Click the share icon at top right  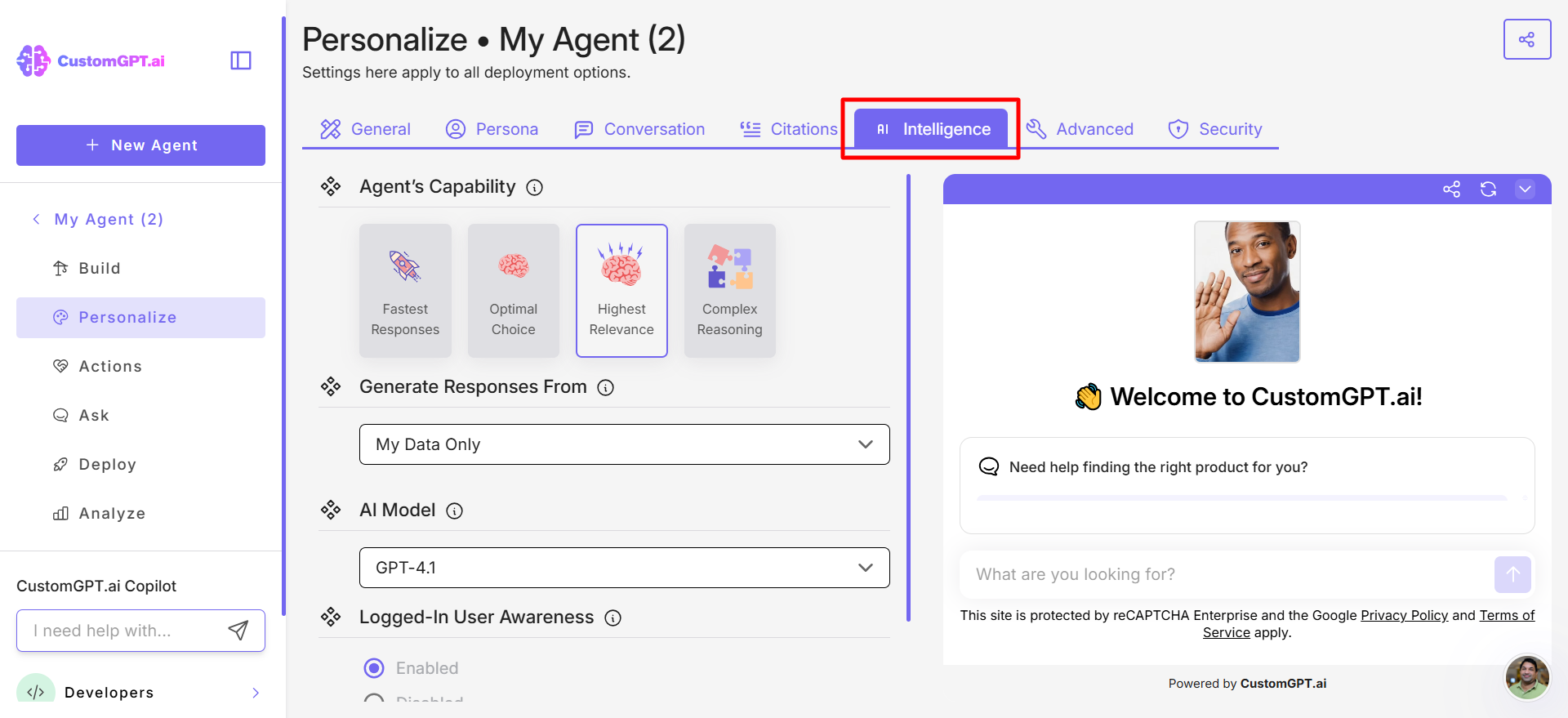[x=1526, y=39]
